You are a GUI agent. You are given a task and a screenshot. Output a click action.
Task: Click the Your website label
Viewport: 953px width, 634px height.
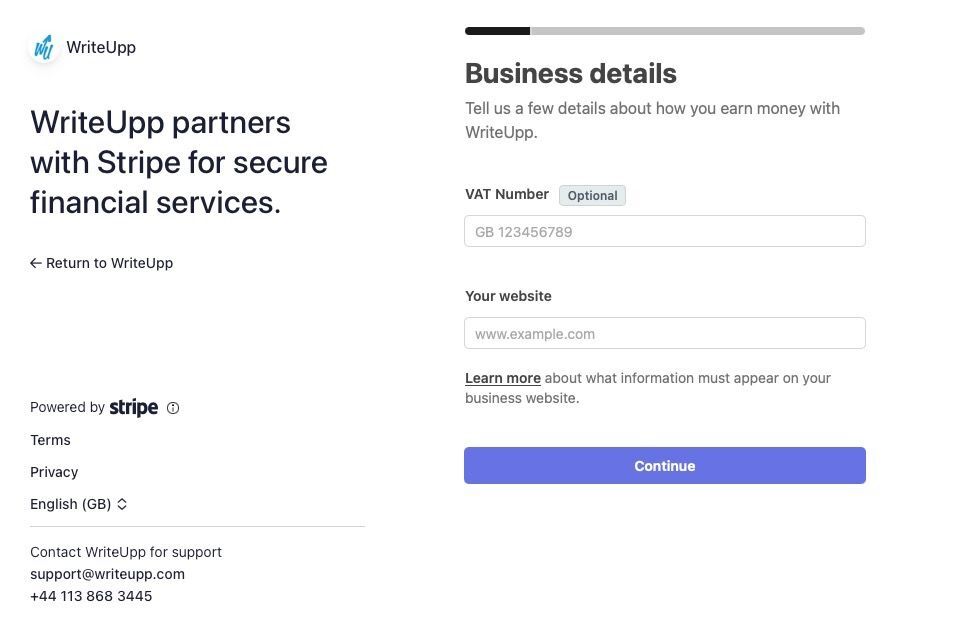click(x=508, y=296)
